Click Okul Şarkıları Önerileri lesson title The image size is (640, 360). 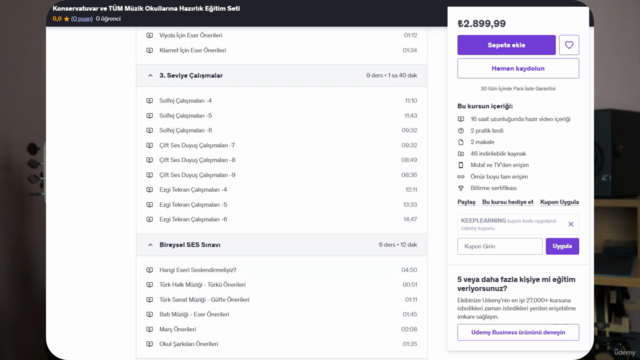pos(189,344)
